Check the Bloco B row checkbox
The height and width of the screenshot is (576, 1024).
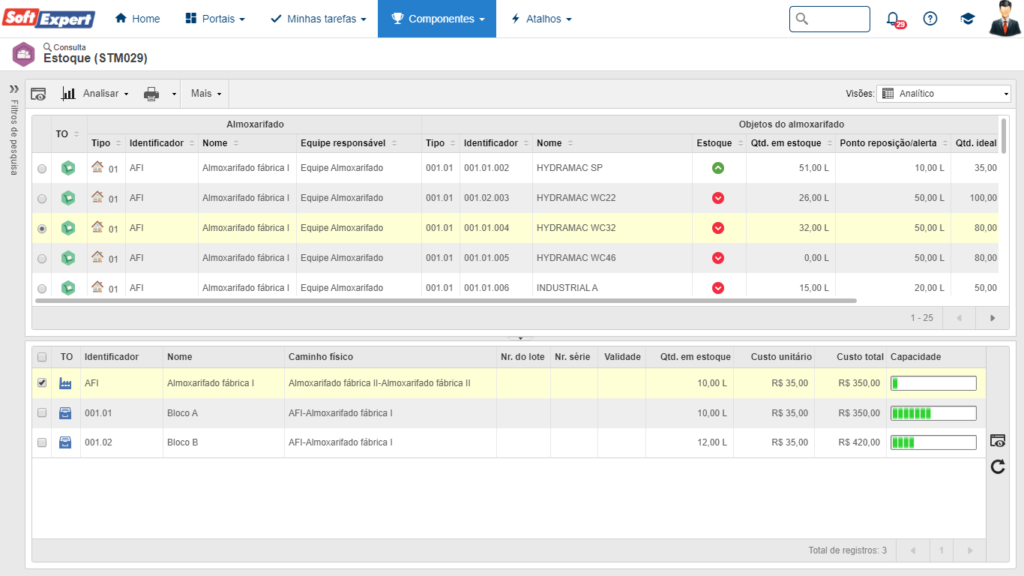click(41, 442)
